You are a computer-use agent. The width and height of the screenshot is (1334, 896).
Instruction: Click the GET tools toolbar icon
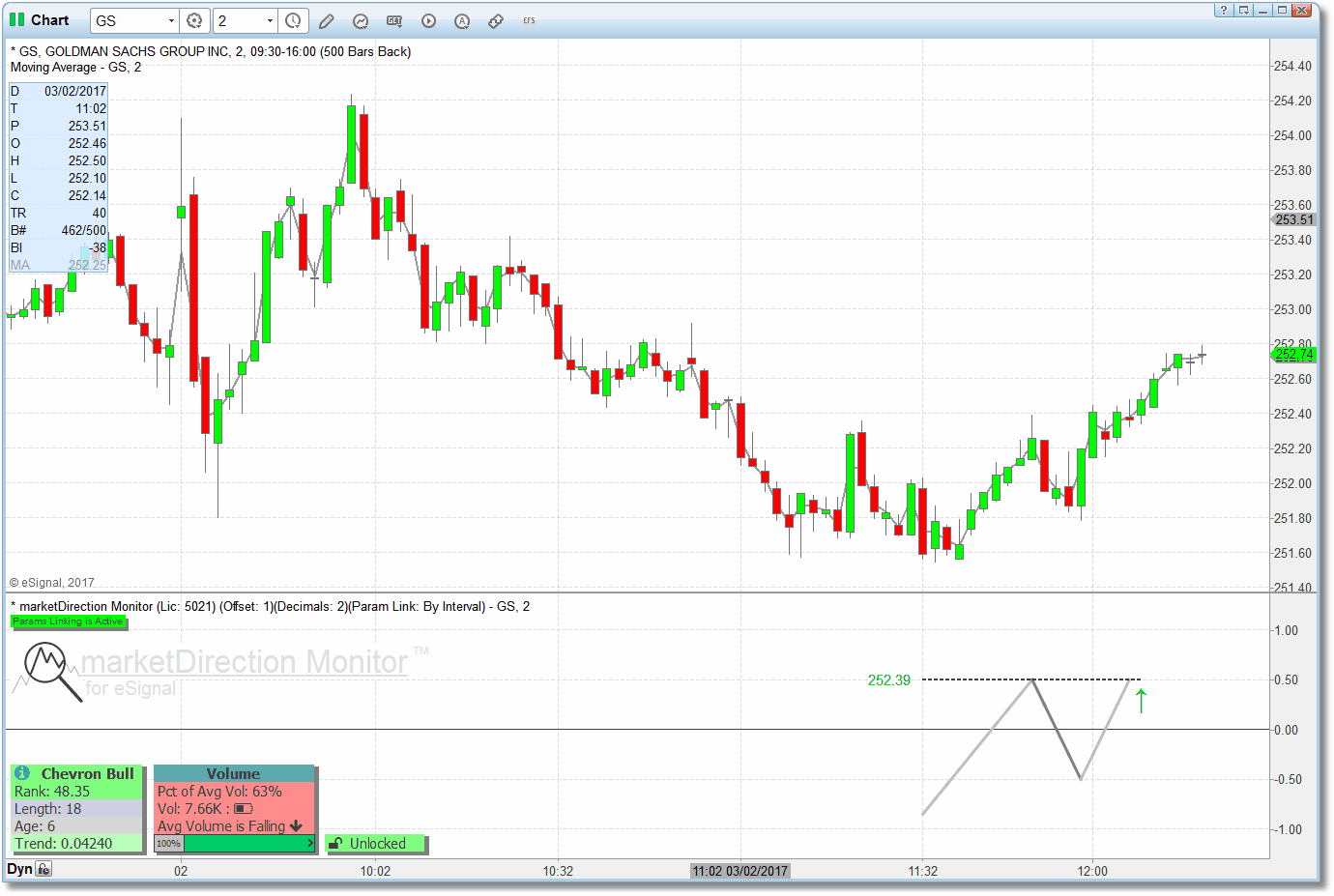click(x=394, y=20)
